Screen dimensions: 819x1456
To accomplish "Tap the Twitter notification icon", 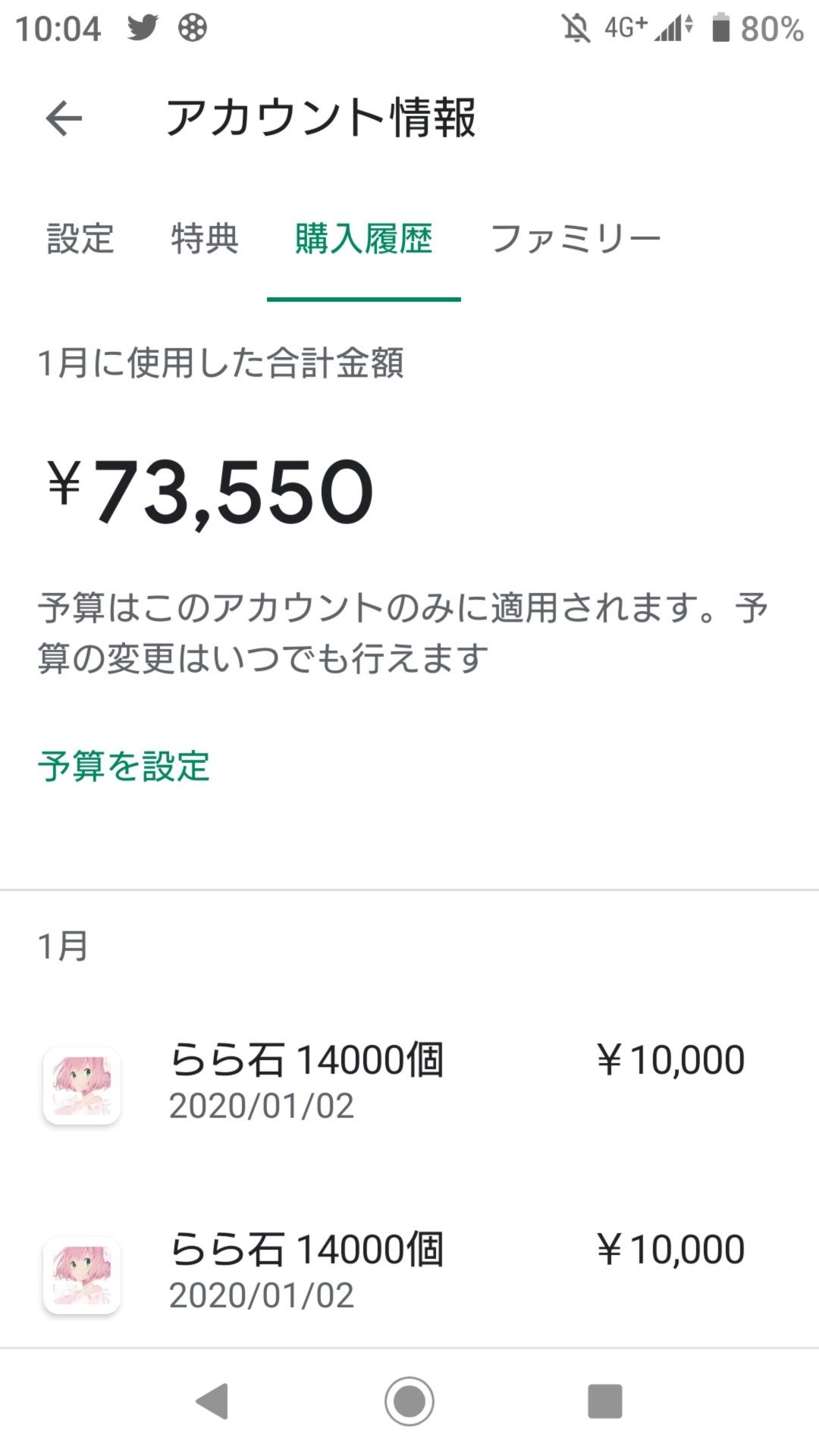I will click(142, 28).
